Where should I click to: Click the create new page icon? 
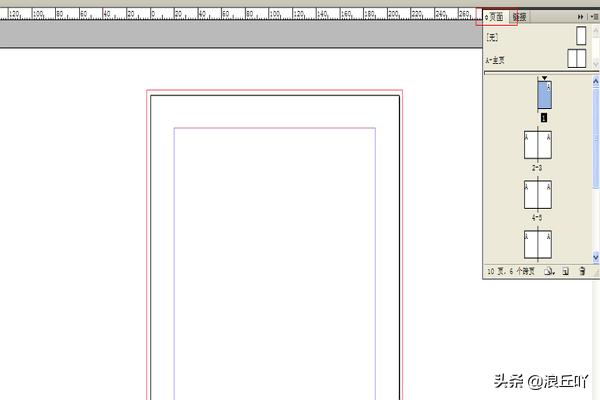(565, 271)
